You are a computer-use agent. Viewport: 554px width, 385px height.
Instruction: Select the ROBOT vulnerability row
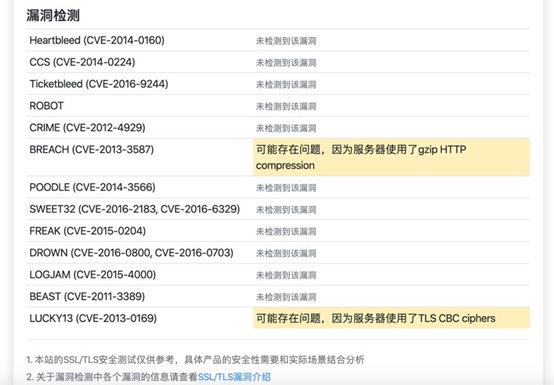pyautogui.click(x=278, y=106)
